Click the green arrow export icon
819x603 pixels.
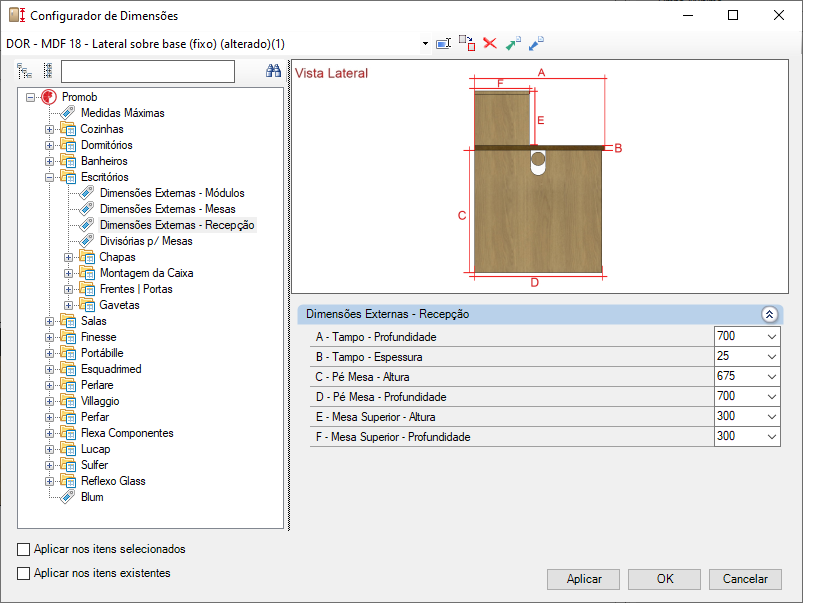pos(513,43)
